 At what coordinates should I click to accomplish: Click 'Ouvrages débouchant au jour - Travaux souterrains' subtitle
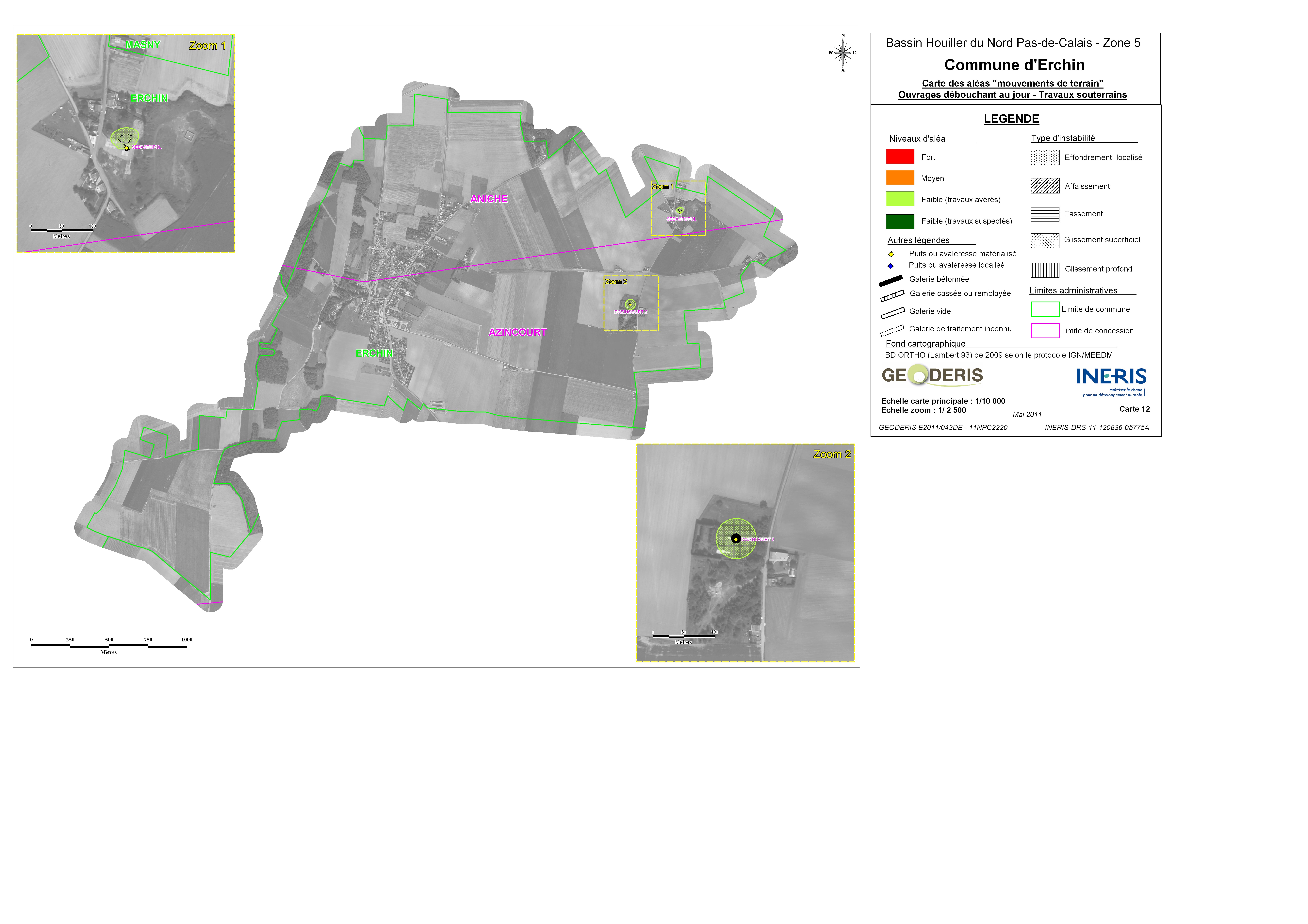[x=1012, y=95]
